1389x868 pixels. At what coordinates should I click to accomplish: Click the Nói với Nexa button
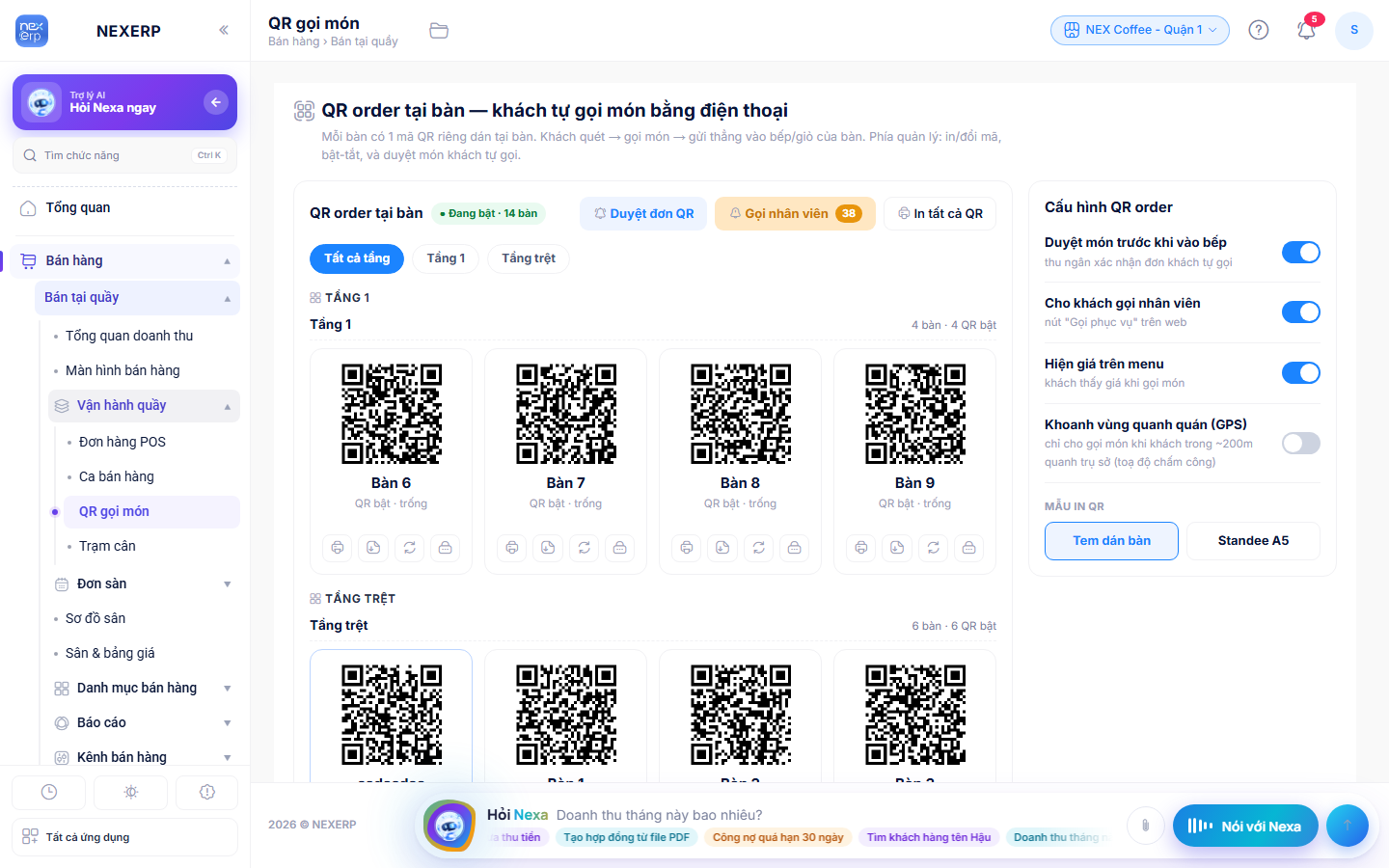coord(1245,826)
